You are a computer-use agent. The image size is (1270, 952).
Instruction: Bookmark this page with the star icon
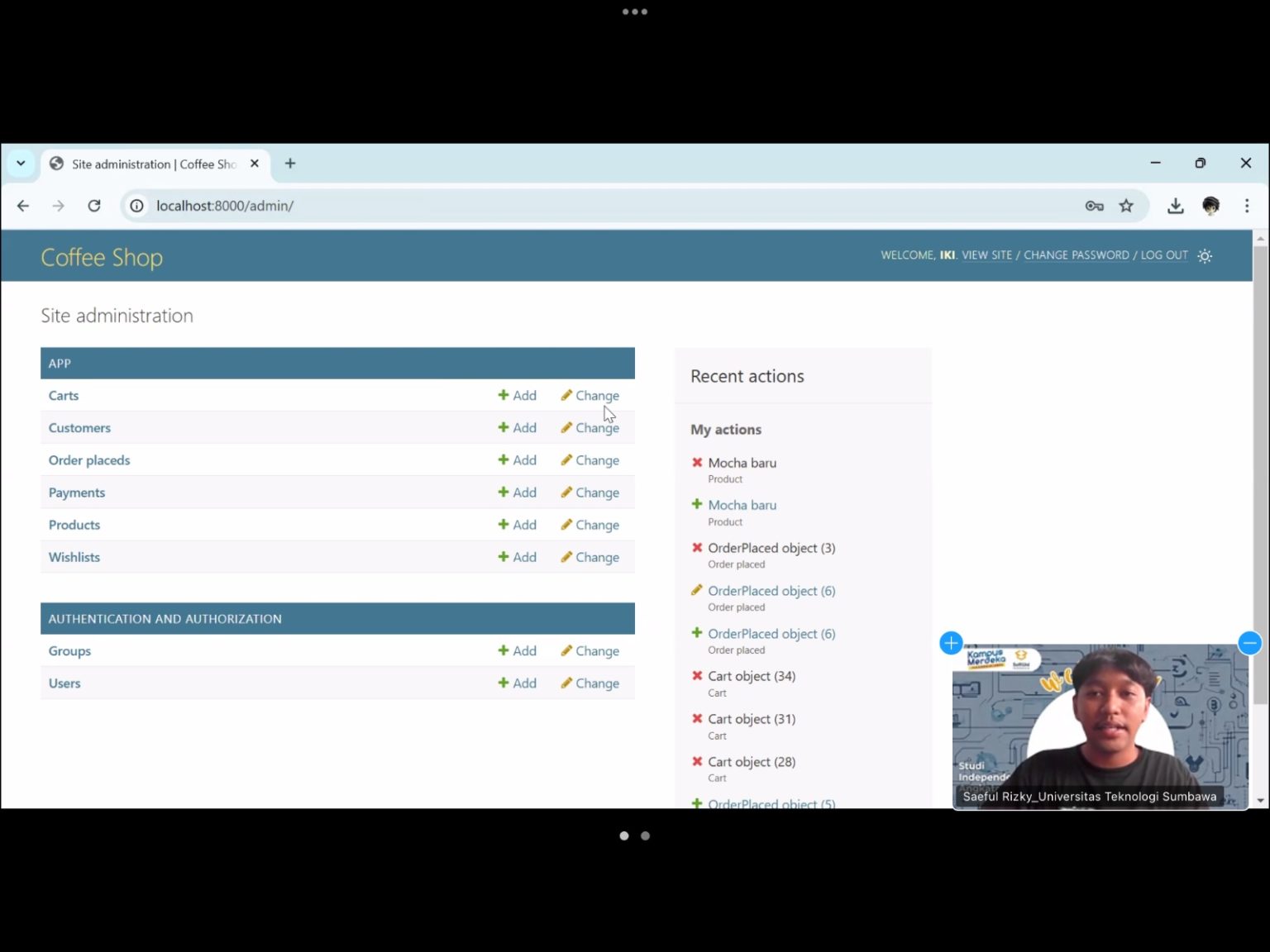click(x=1126, y=206)
